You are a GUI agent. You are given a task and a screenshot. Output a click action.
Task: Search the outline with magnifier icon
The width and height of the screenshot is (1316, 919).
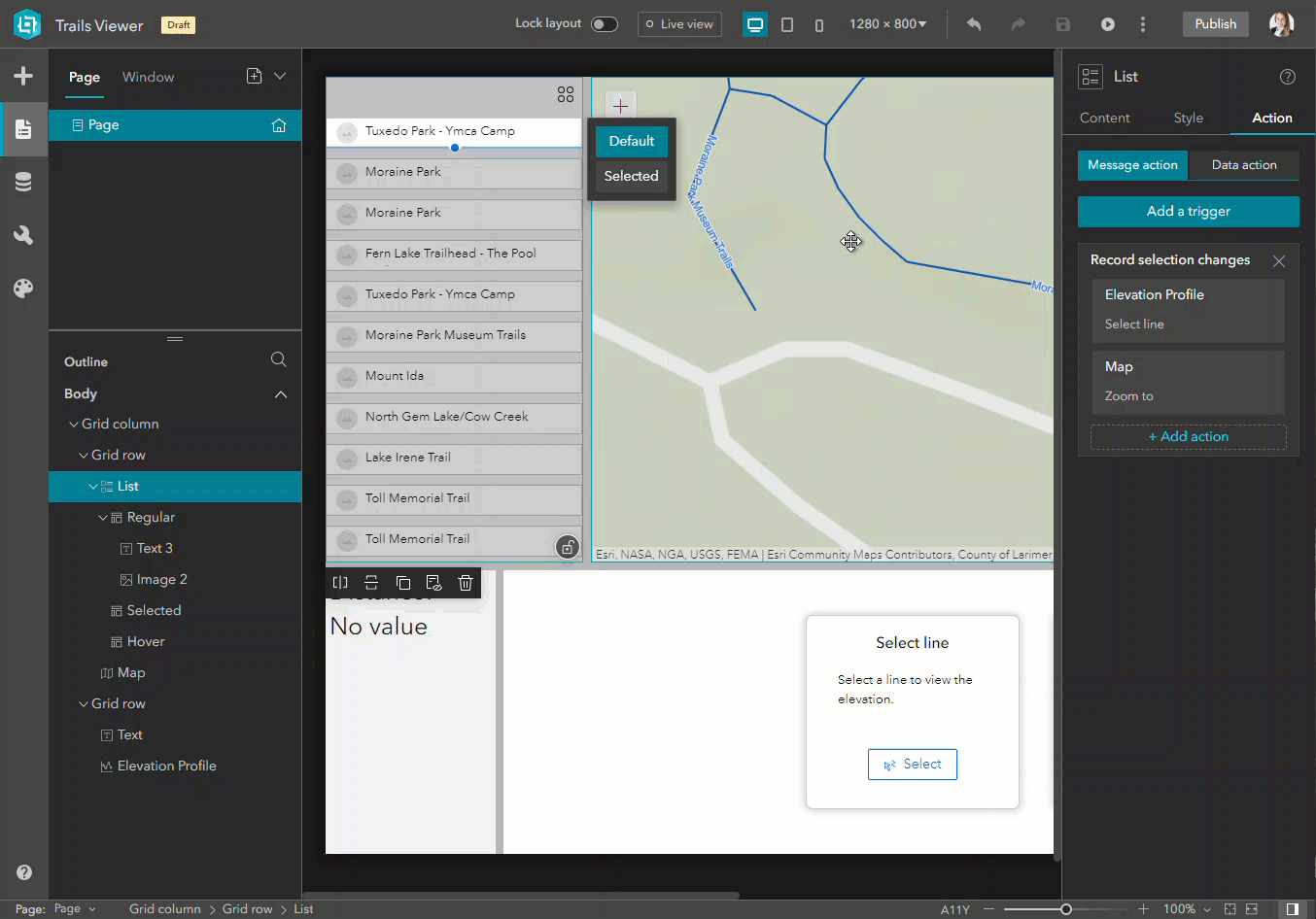click(278, 359)
